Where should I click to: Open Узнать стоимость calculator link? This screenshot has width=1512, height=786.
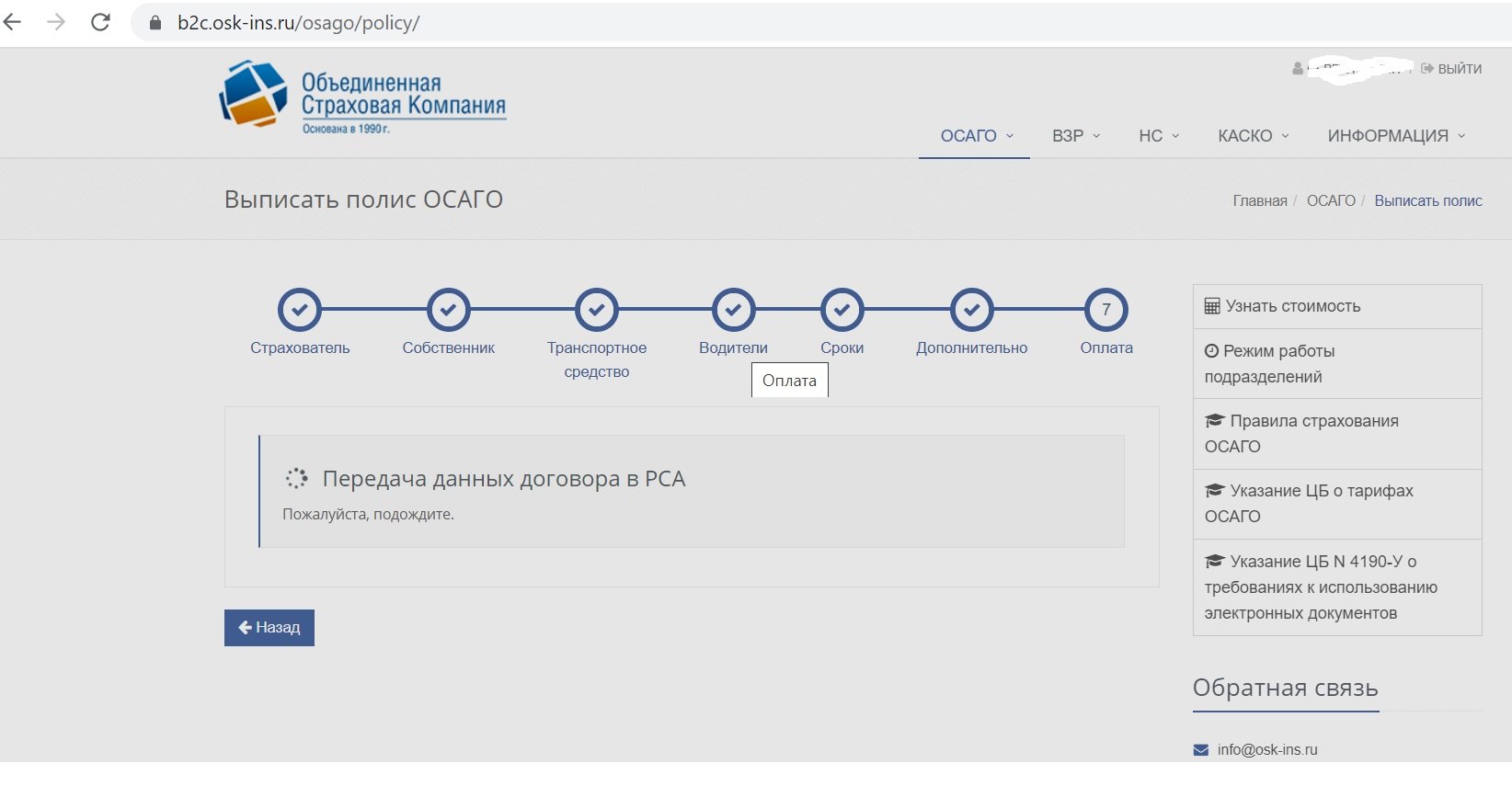click(1292, 306)
